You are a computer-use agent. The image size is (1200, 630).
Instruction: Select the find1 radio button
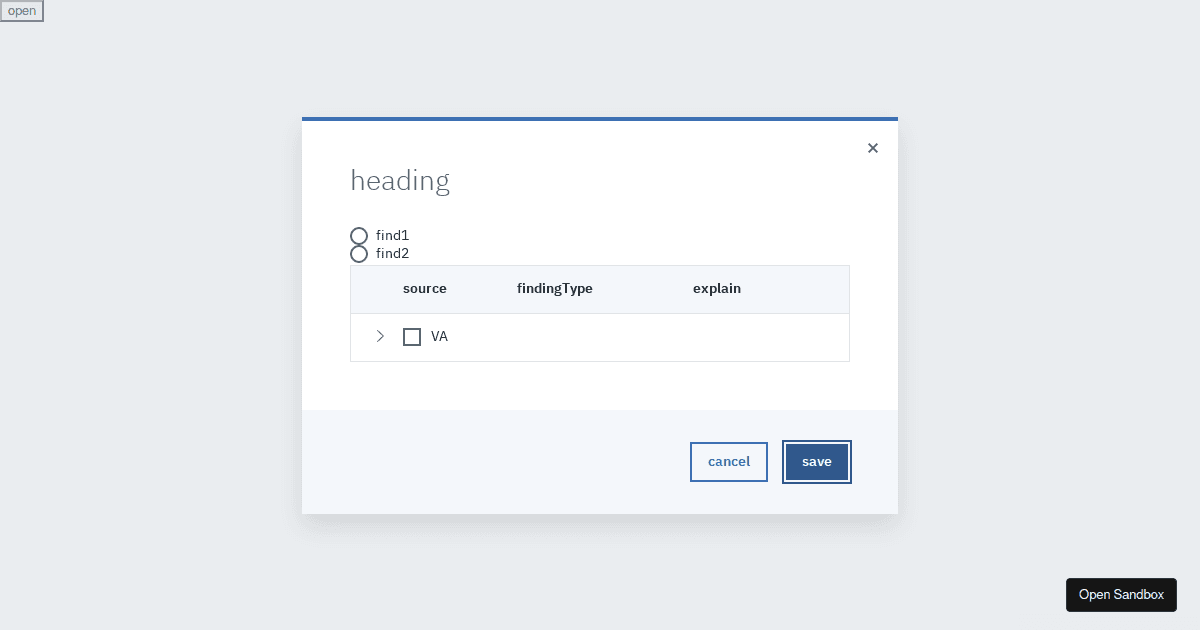359,235
